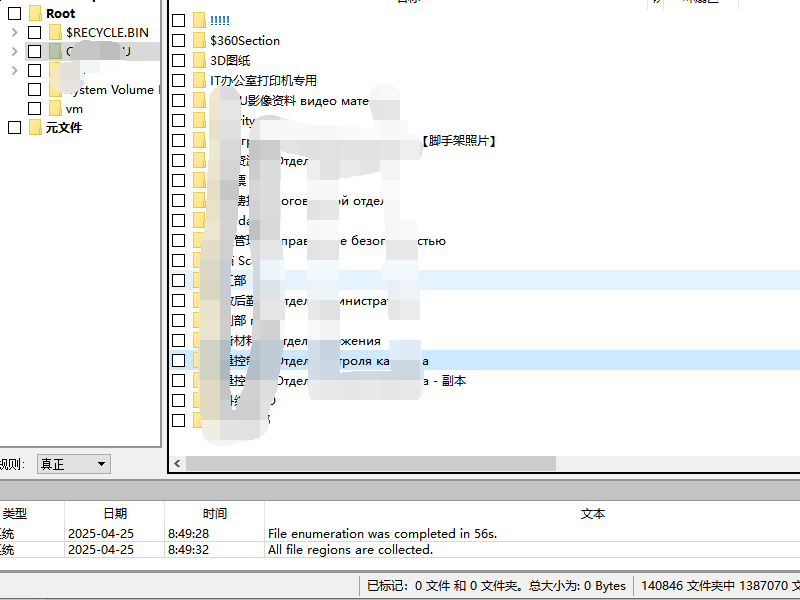Tick the Root checkbox
This screenshot has height=600, width=800.
[x=15, y=13]
